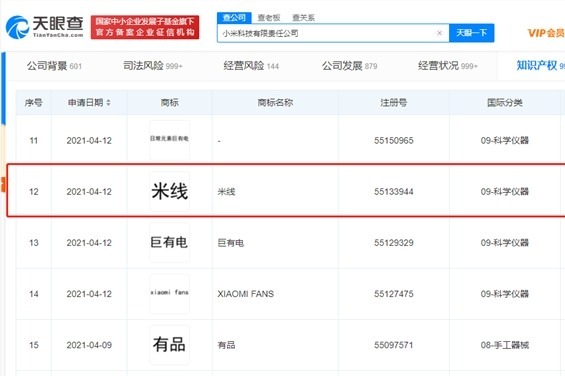
Task: Select registration number 55133944
Action: coord(393,192)
